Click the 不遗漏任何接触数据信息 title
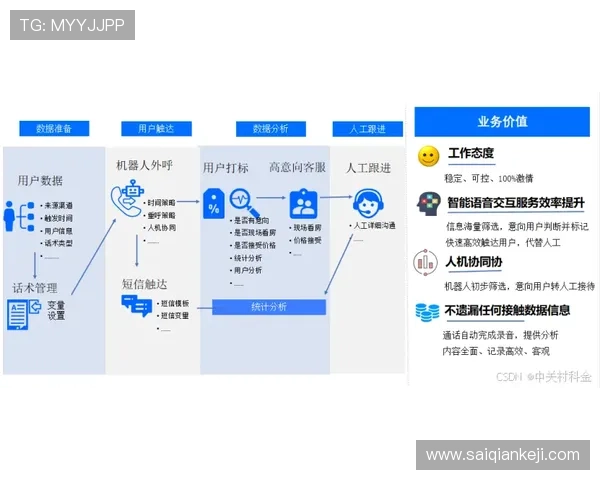Screen dimensions: 600x480 coord(507,310)
